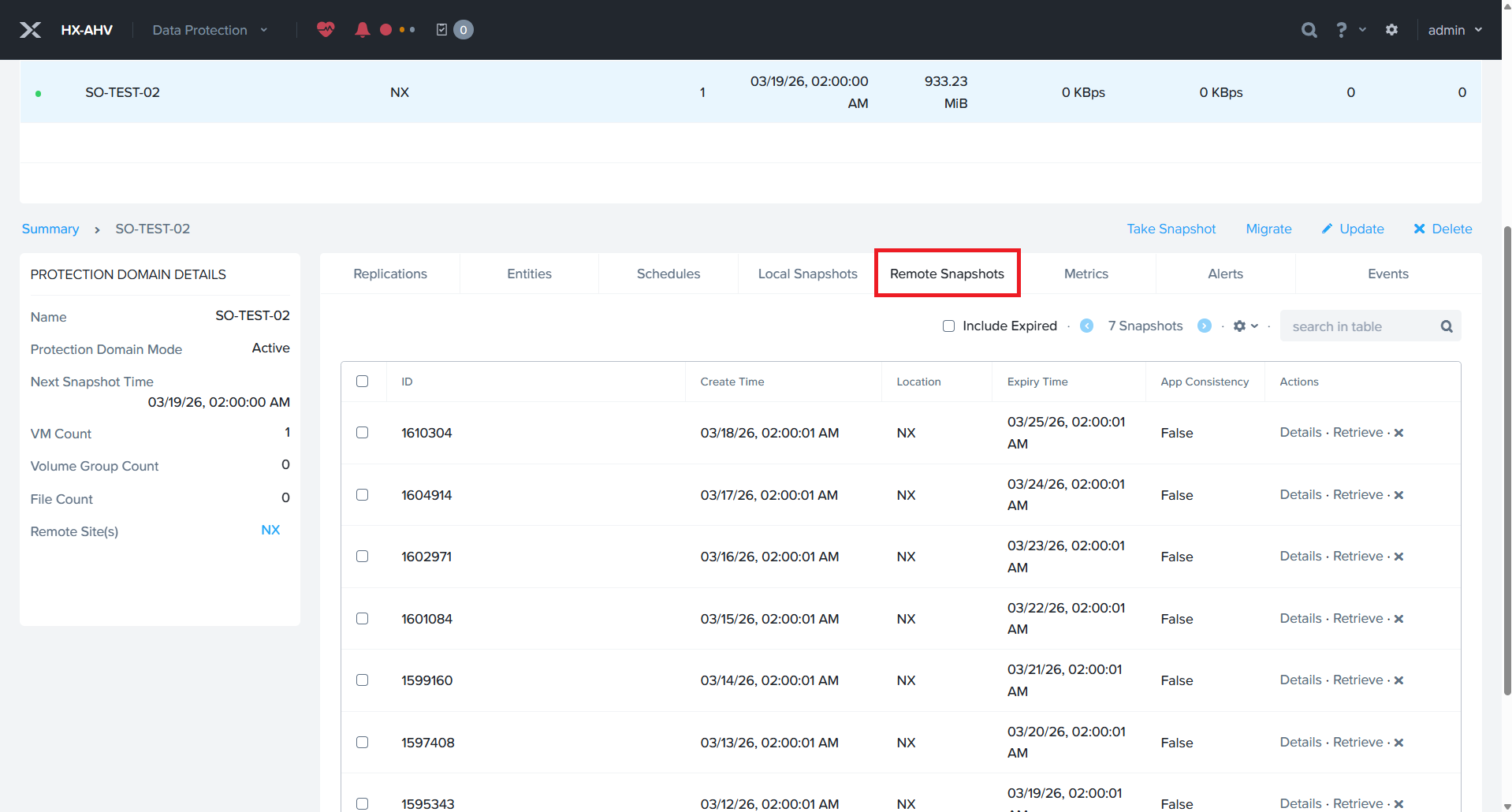Click the search in table field

coord(1360,326)
